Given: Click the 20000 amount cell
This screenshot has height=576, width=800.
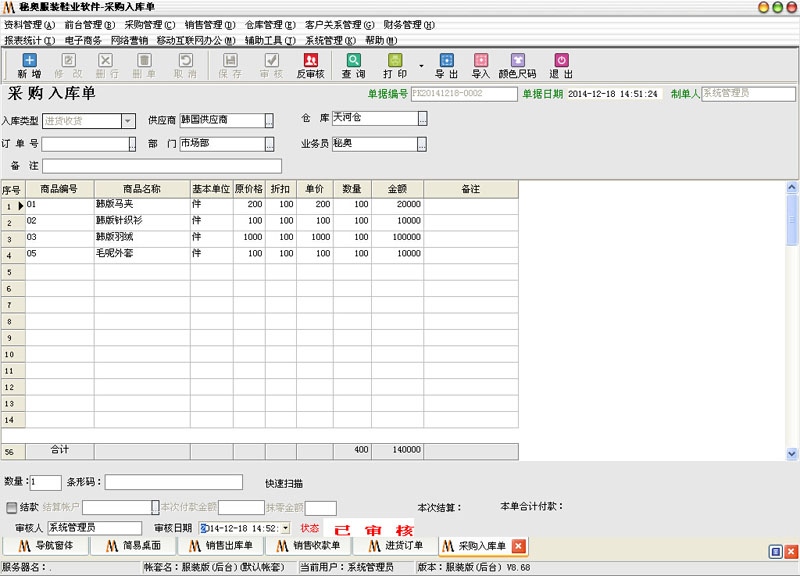Looking at the screenshot, I should (397, 205).
